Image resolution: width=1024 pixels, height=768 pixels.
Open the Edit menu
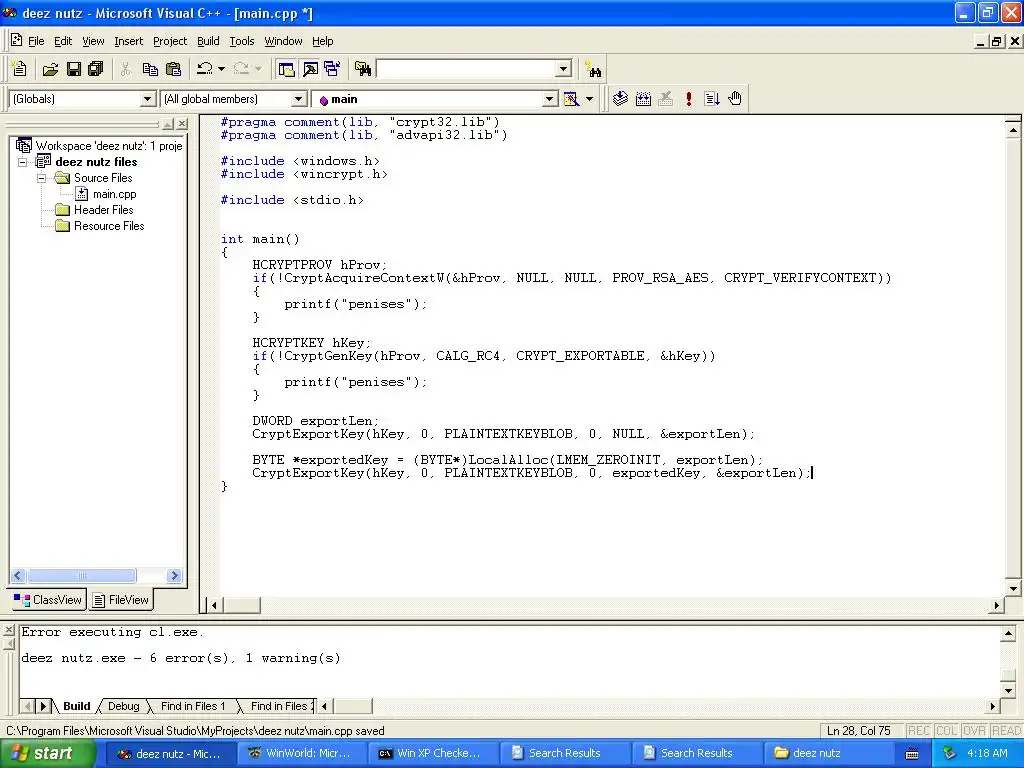63,41
